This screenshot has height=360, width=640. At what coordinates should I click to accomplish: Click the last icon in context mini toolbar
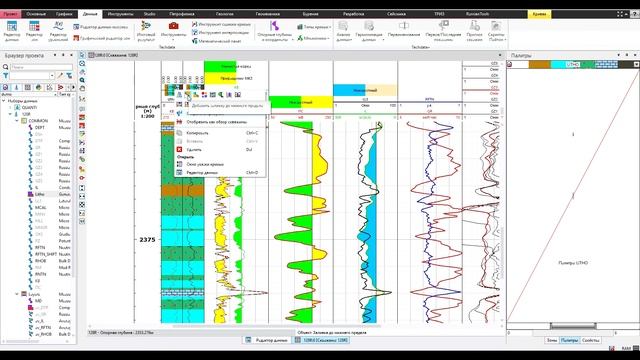[238, 95]
